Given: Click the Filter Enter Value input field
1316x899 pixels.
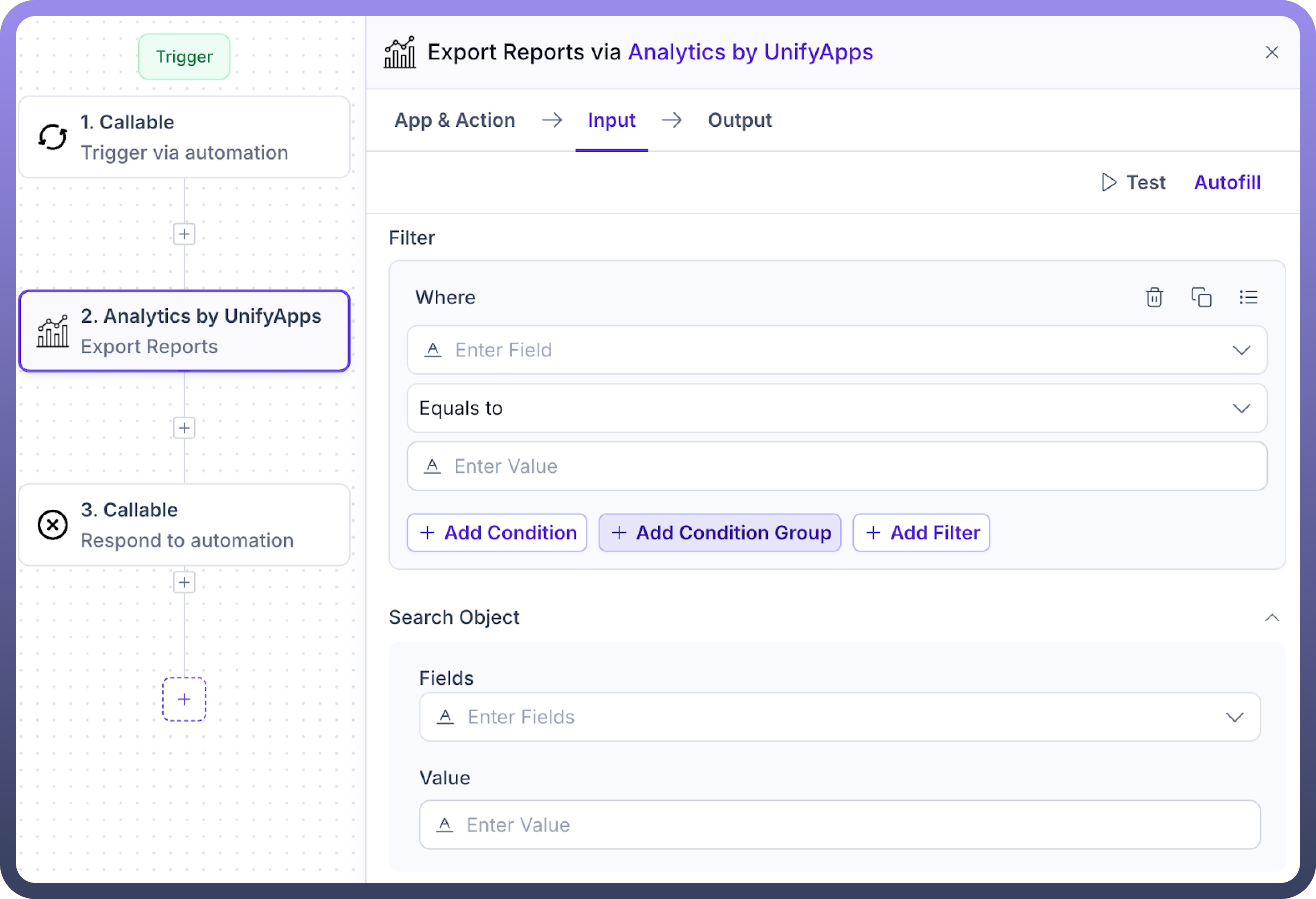Looking at the screenshot, I should coord(837,466).
